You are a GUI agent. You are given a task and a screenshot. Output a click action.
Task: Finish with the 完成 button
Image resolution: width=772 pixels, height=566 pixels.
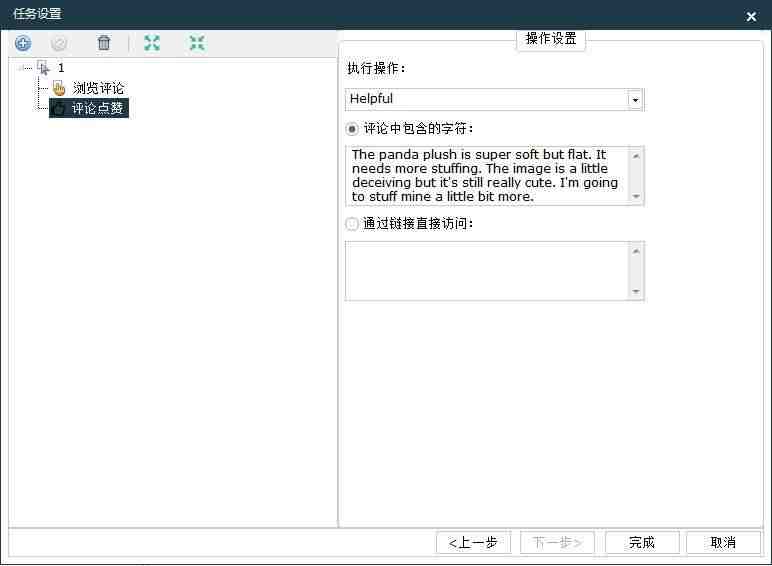(x=642, y=542)
